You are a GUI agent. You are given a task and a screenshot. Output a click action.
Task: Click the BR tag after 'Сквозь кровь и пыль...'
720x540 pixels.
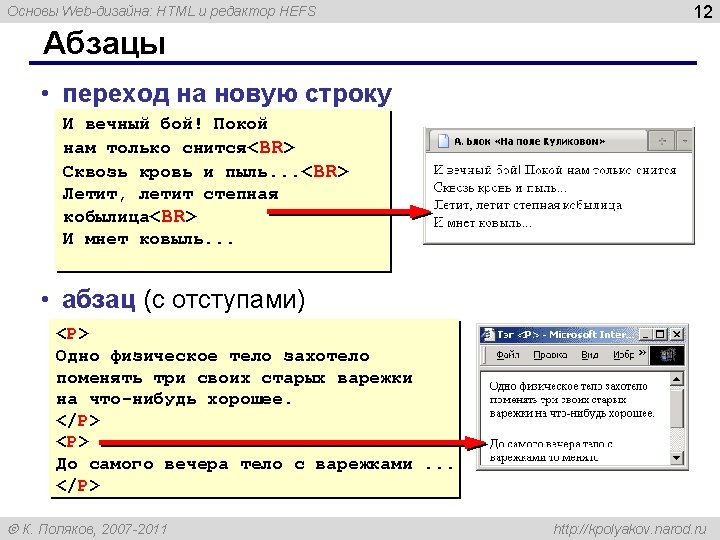pos(325,171)
